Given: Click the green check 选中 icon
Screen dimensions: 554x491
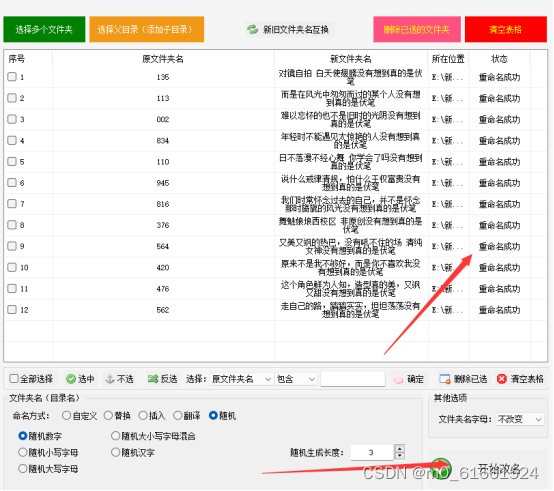Looking at the screenshot, I should pyautogui.click(x=71, y=379).
